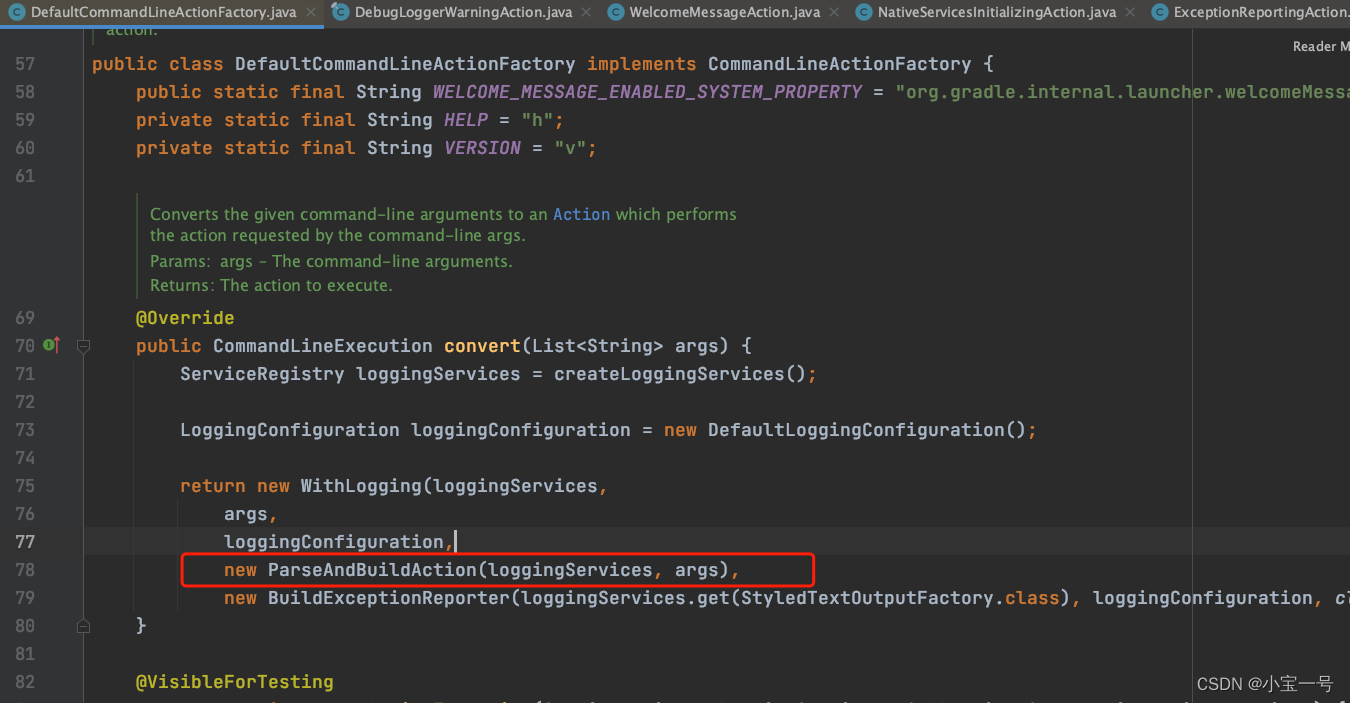
Task: Click the class icon on ExceptionReportingAction tab
Action: point(1159,13)
